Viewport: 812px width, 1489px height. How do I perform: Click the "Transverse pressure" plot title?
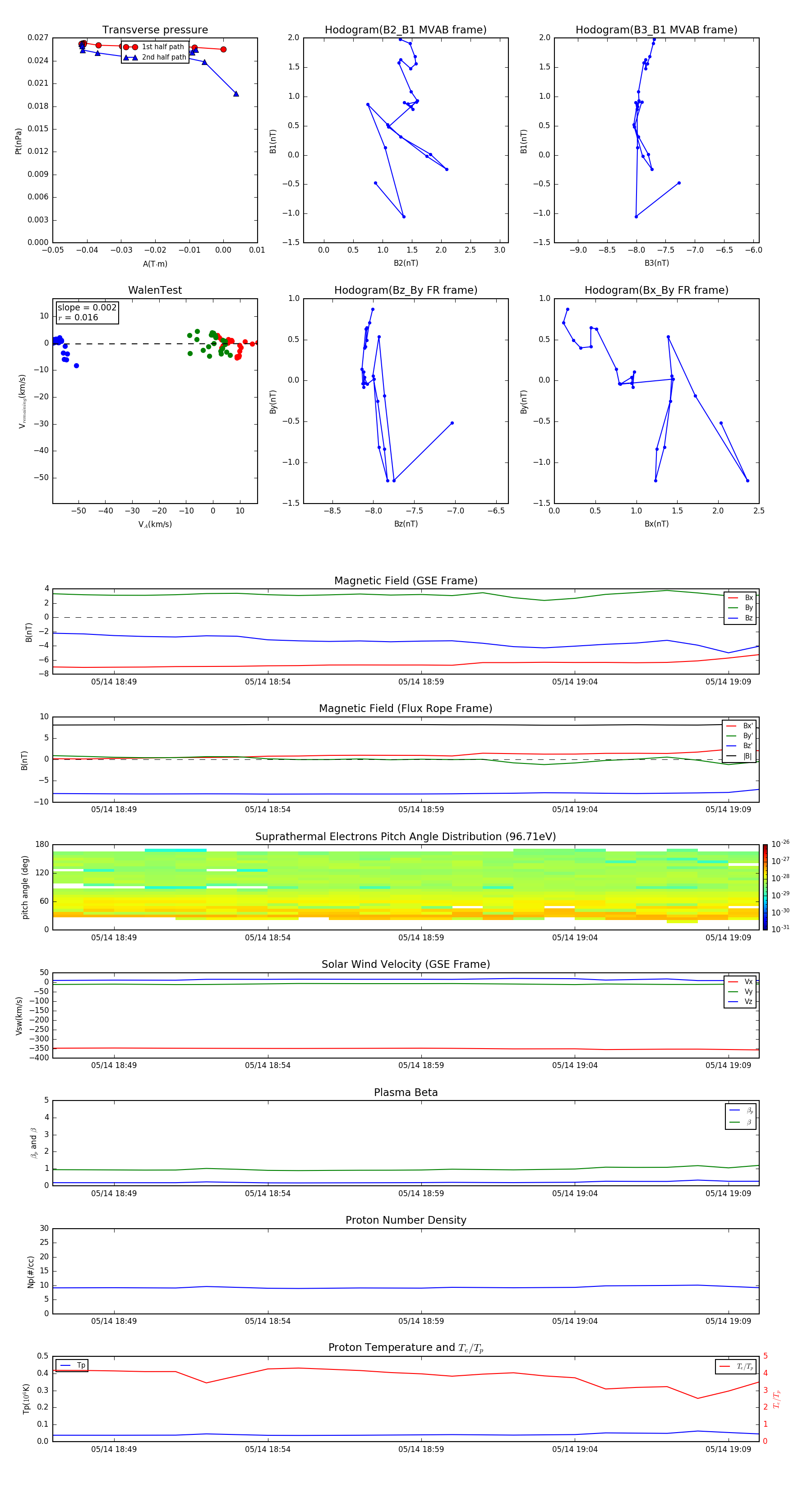point(155,30)
